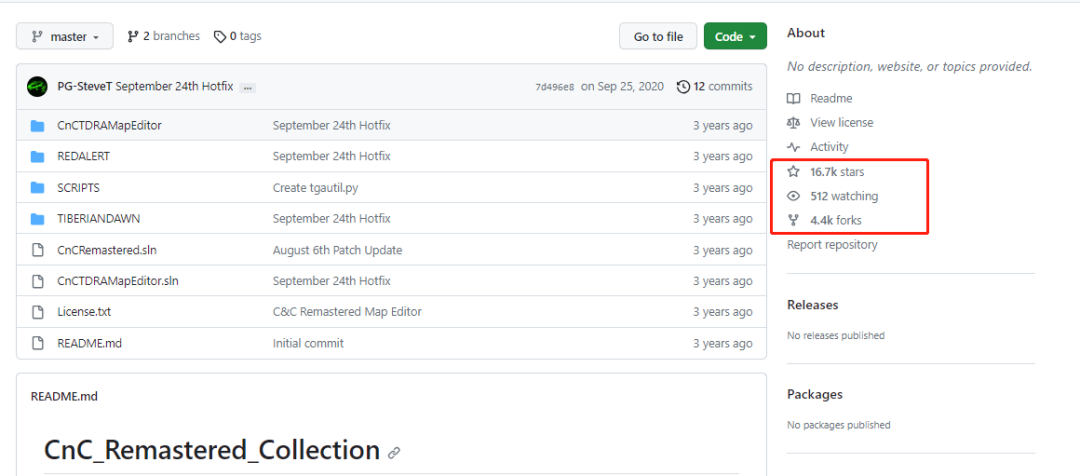Open the master branch dropdown
Viewport: 1080px width, 476px height.
tap(65, 37)
